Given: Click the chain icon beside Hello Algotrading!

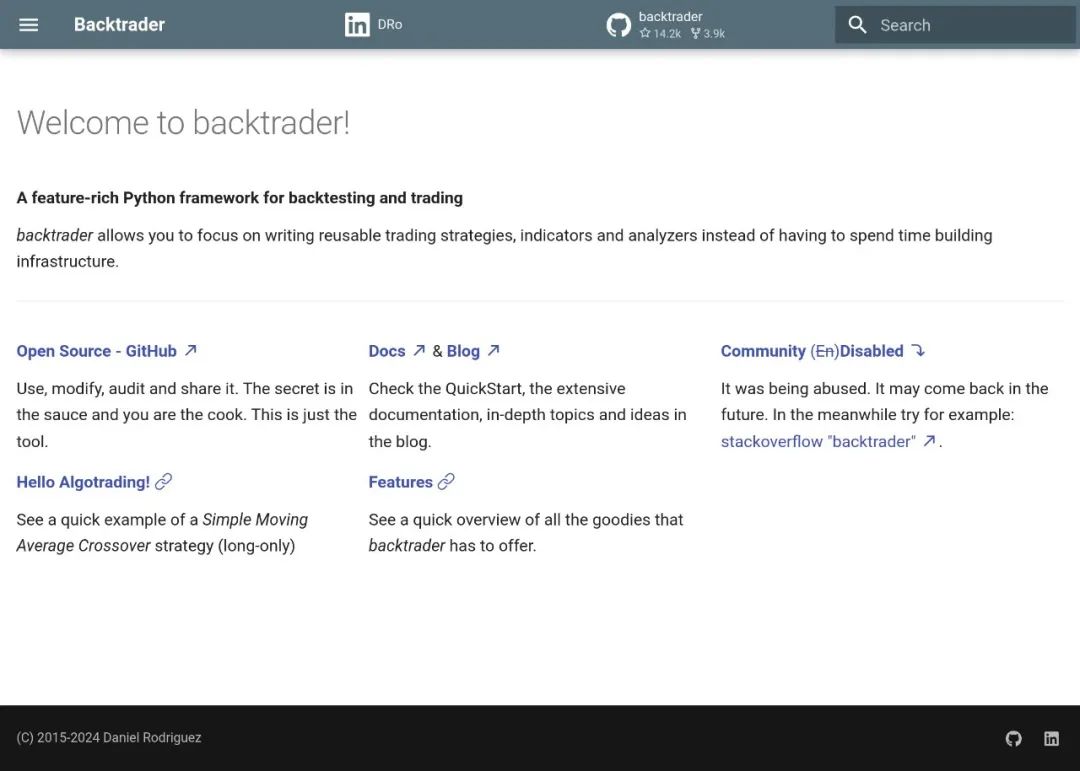Looking at the screenshot, I should pyautogui.click(x=163, y=481).
